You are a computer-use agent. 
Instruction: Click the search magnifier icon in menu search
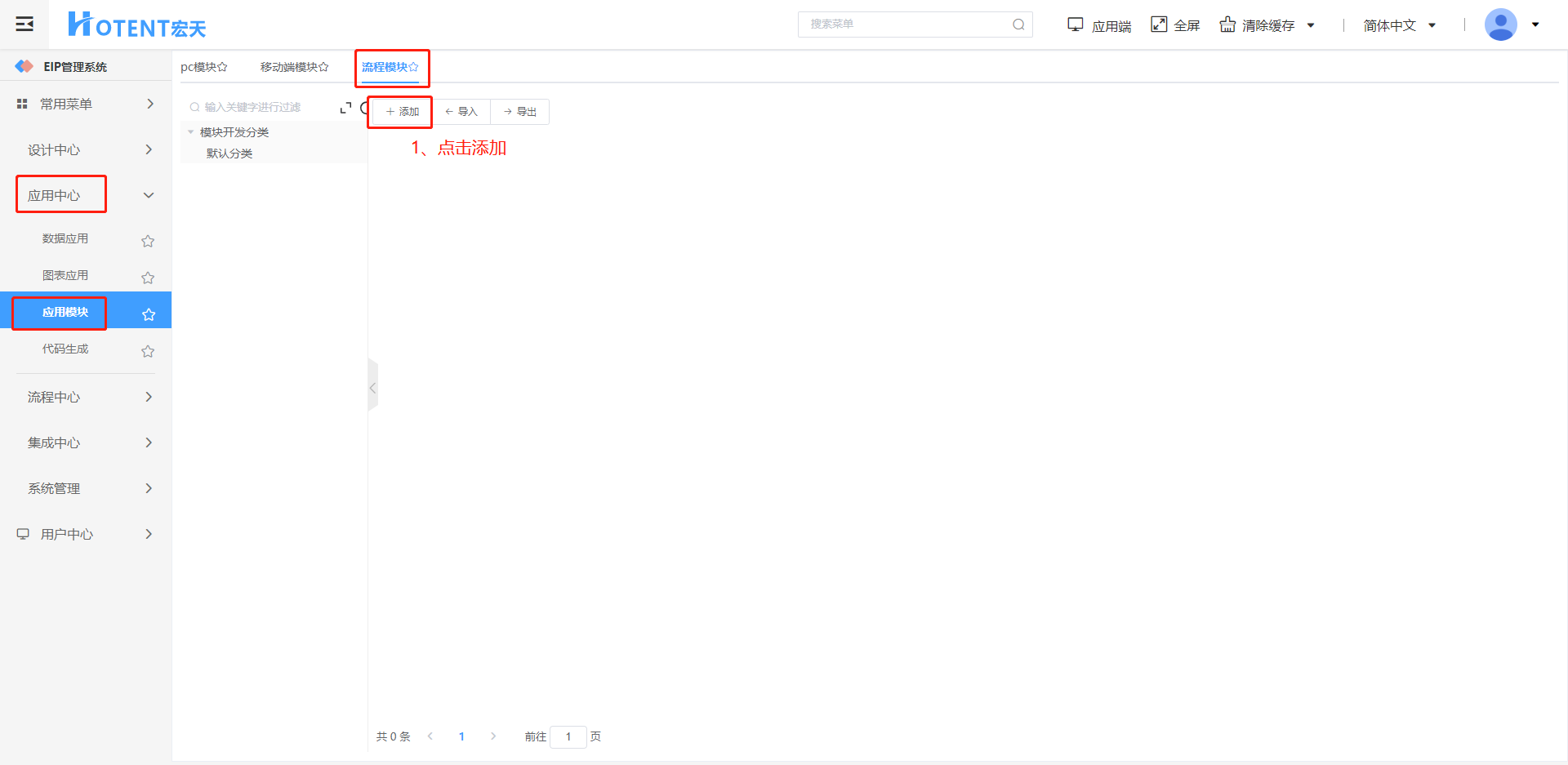[x=1018, y=24]
